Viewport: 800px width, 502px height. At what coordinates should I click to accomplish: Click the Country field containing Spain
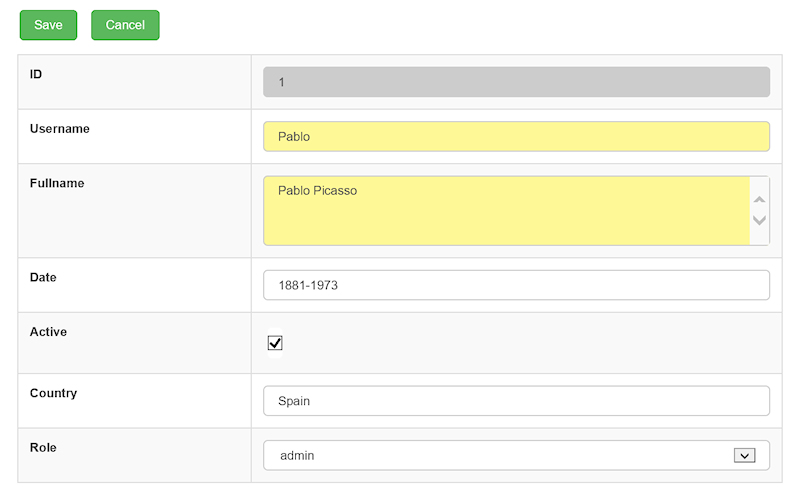point(516,401)
